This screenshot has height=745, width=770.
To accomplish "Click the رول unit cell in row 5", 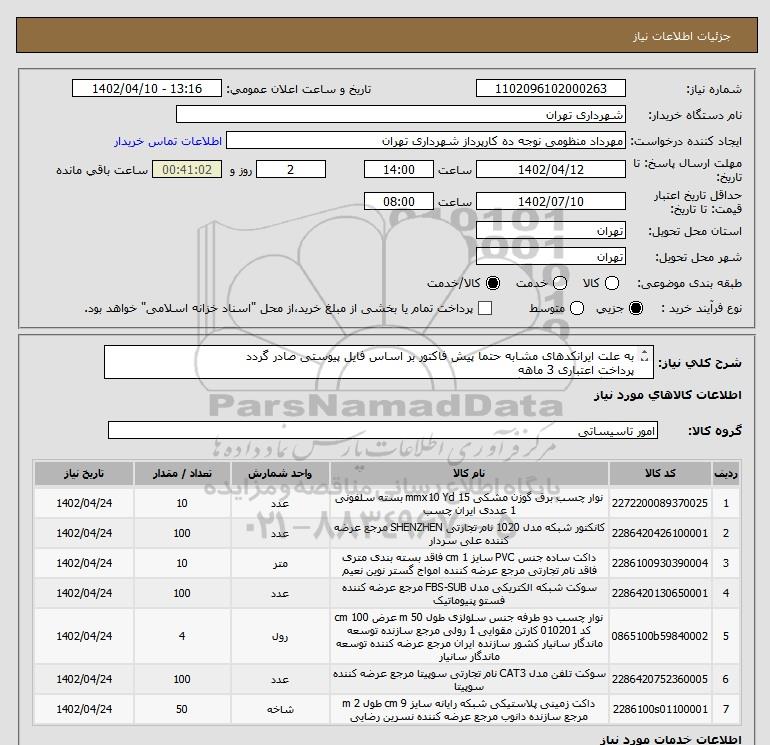I will click(280, 636).
